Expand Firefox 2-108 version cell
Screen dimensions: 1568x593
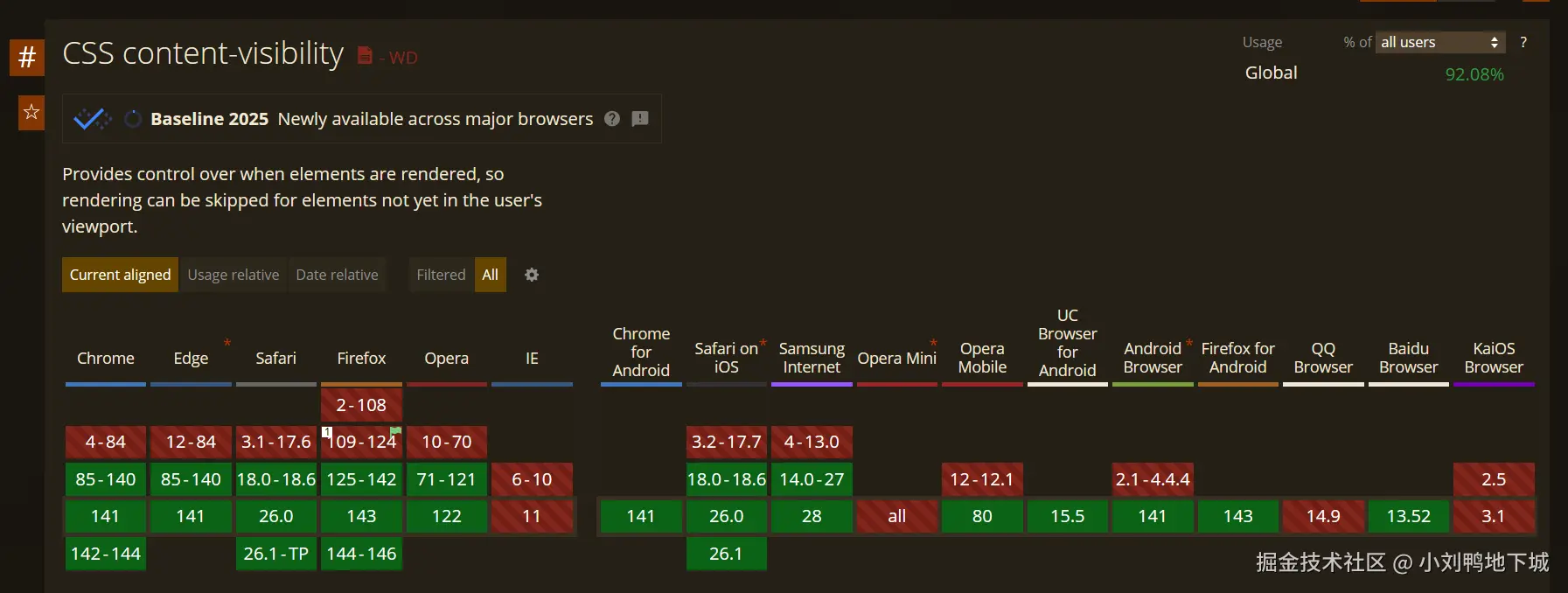(361, 405)
